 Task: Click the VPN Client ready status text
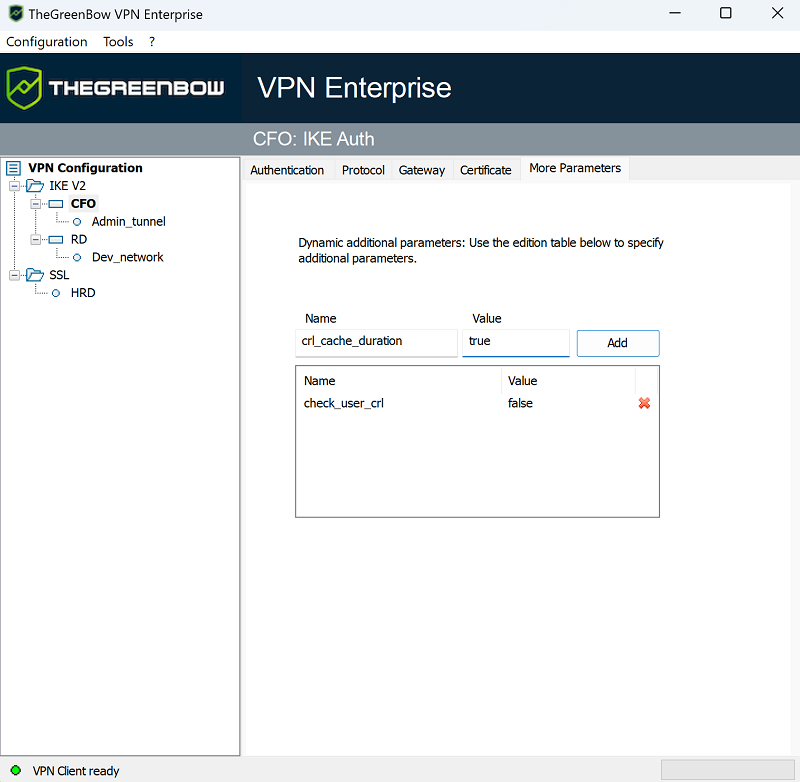coord(76,771)
